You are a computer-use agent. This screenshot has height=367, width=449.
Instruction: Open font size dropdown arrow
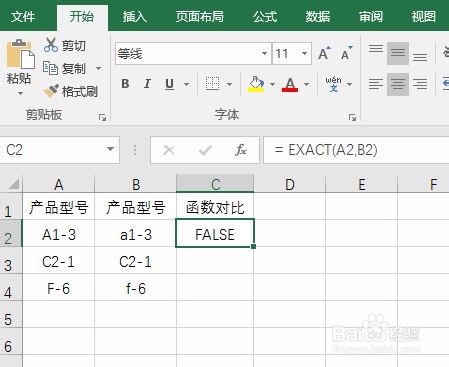(304, 53)
